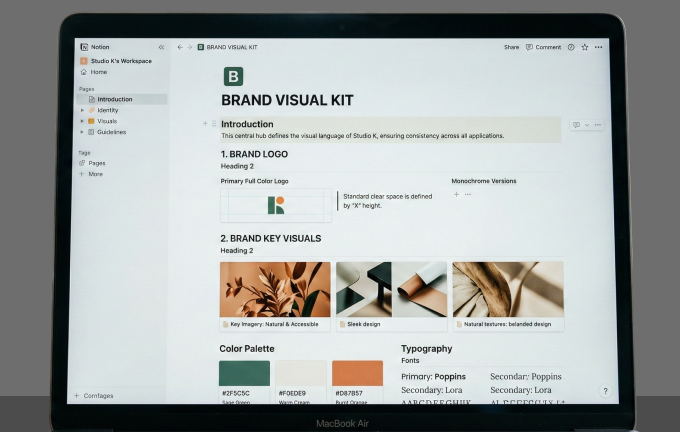Select the green #2F5C5C color swatch
680x432 pixels.
244,373
